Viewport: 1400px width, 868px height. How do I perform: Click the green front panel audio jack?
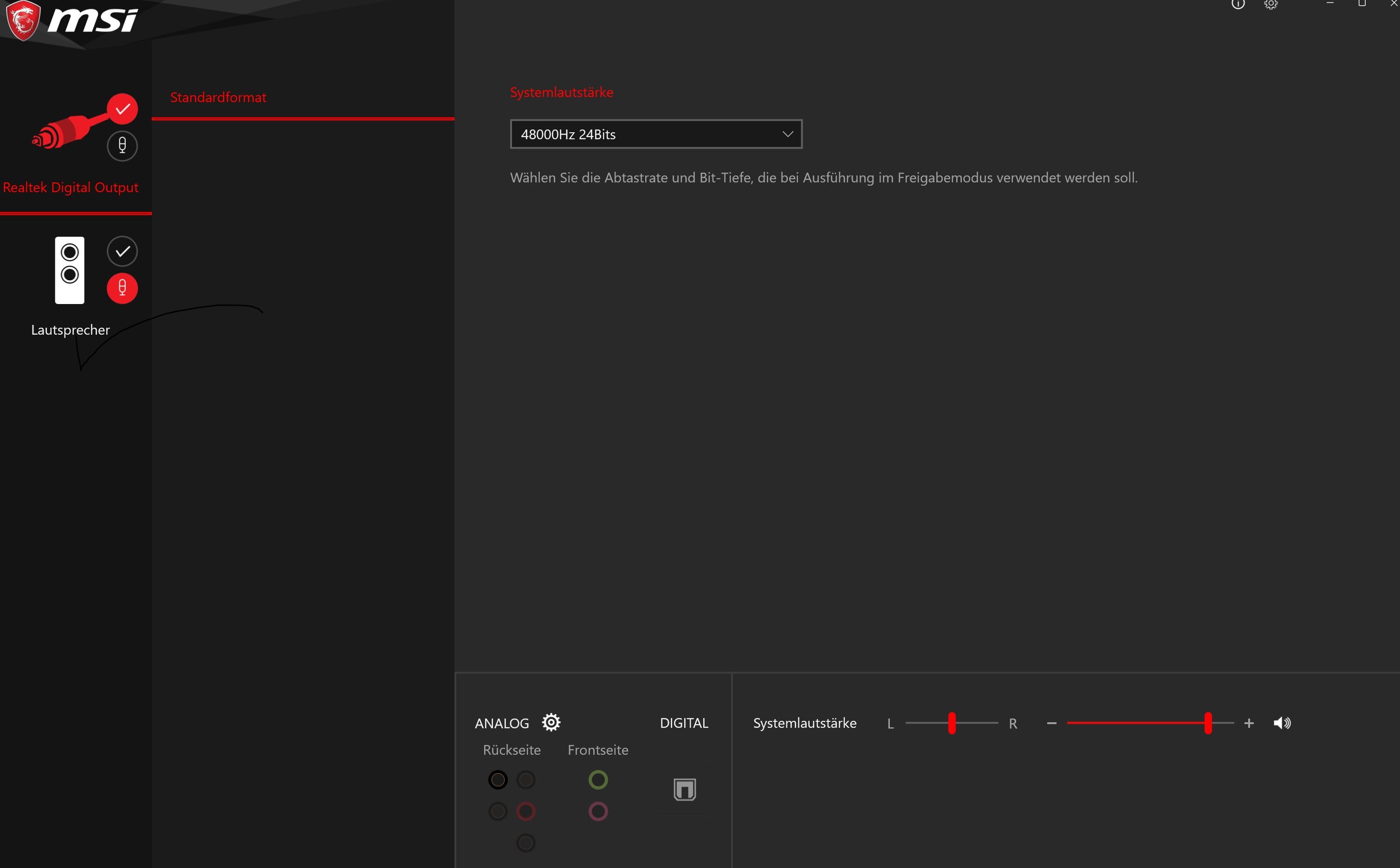597,780
